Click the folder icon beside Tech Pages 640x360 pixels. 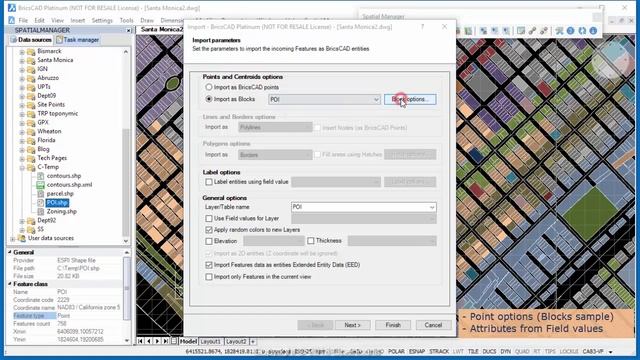coord(31,158)
